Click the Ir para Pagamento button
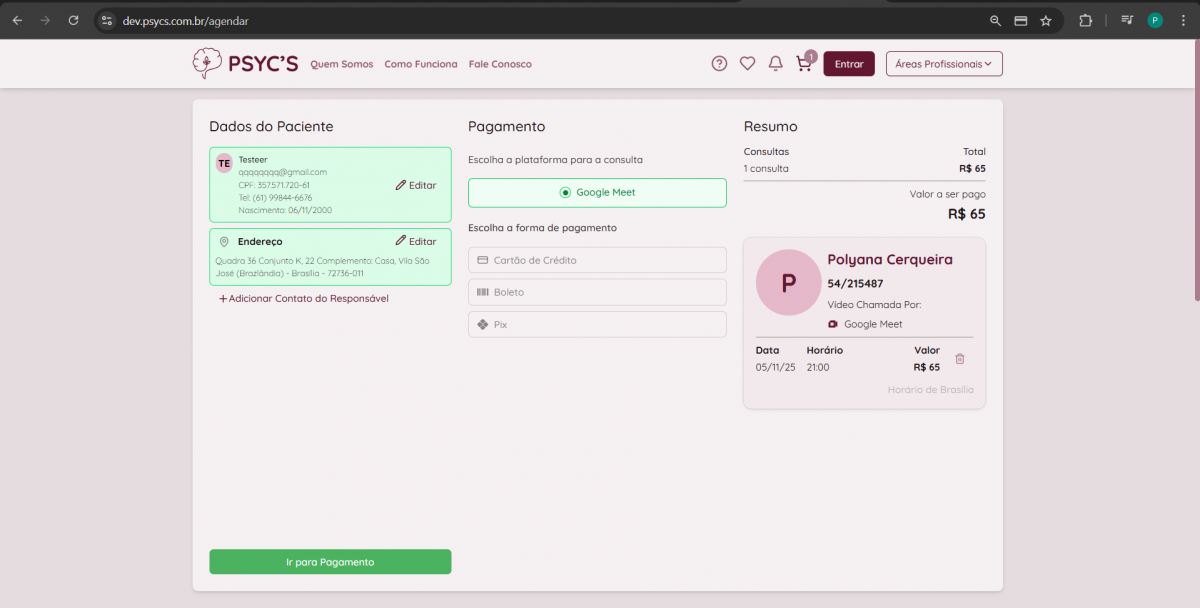This screenshot has width=1200, height=608. pyautogui.click(x=330, y=562)
